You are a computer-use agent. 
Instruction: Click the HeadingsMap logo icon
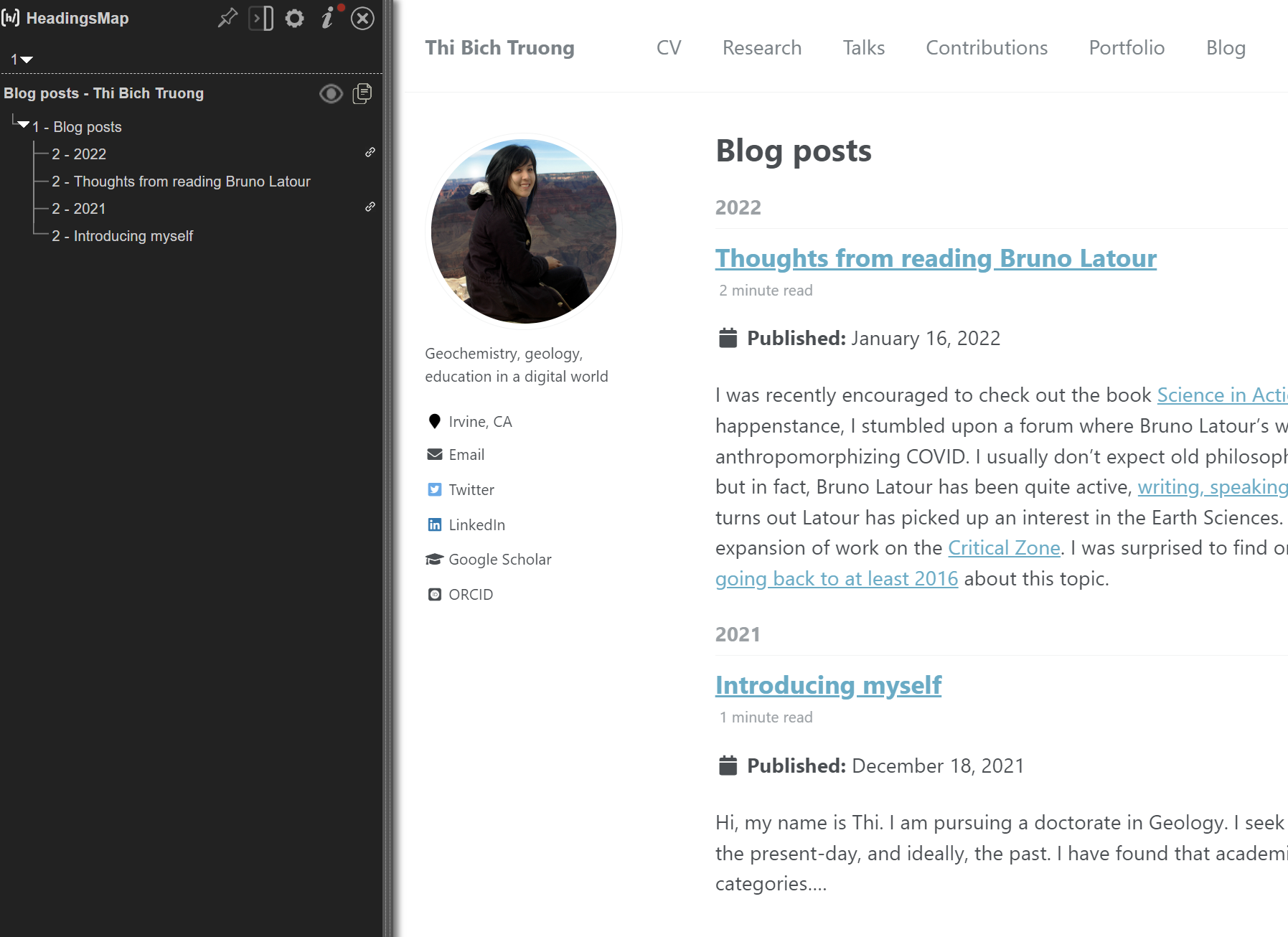pyautogui.click(x=11, y=18)
